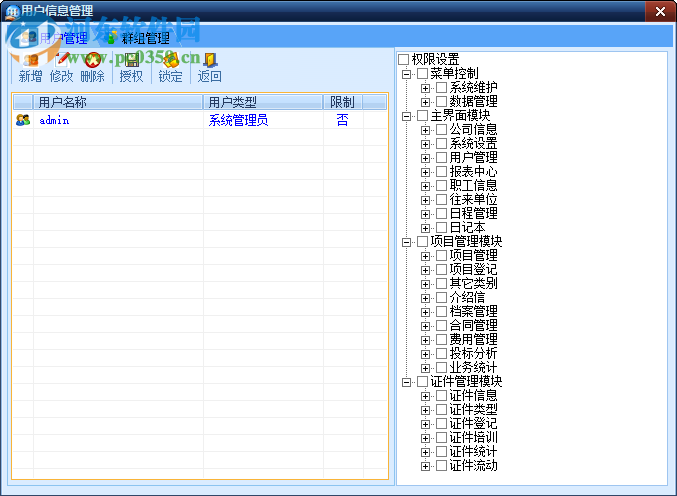Tick the 证件流动 checkbox
This screenshot has height=496, width=677.
tap(441, 465)
